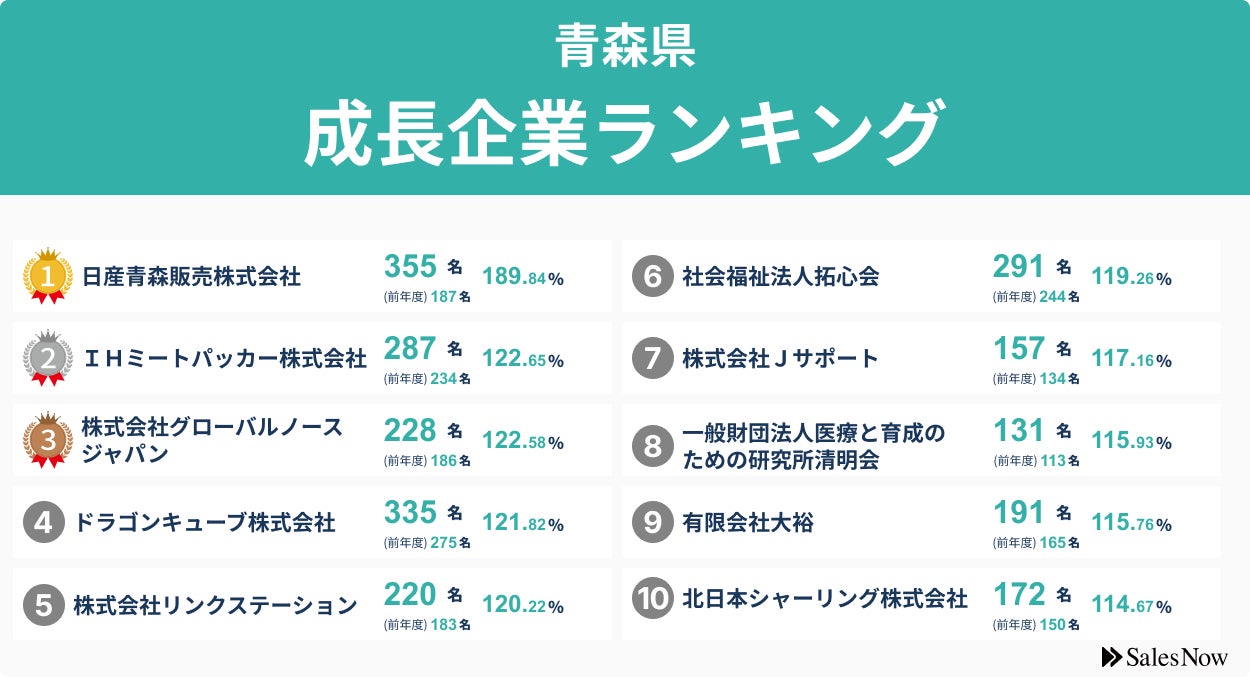
Task: Click 北日本シャーリング株式会社 company name
Action: (x=824, y=599)
